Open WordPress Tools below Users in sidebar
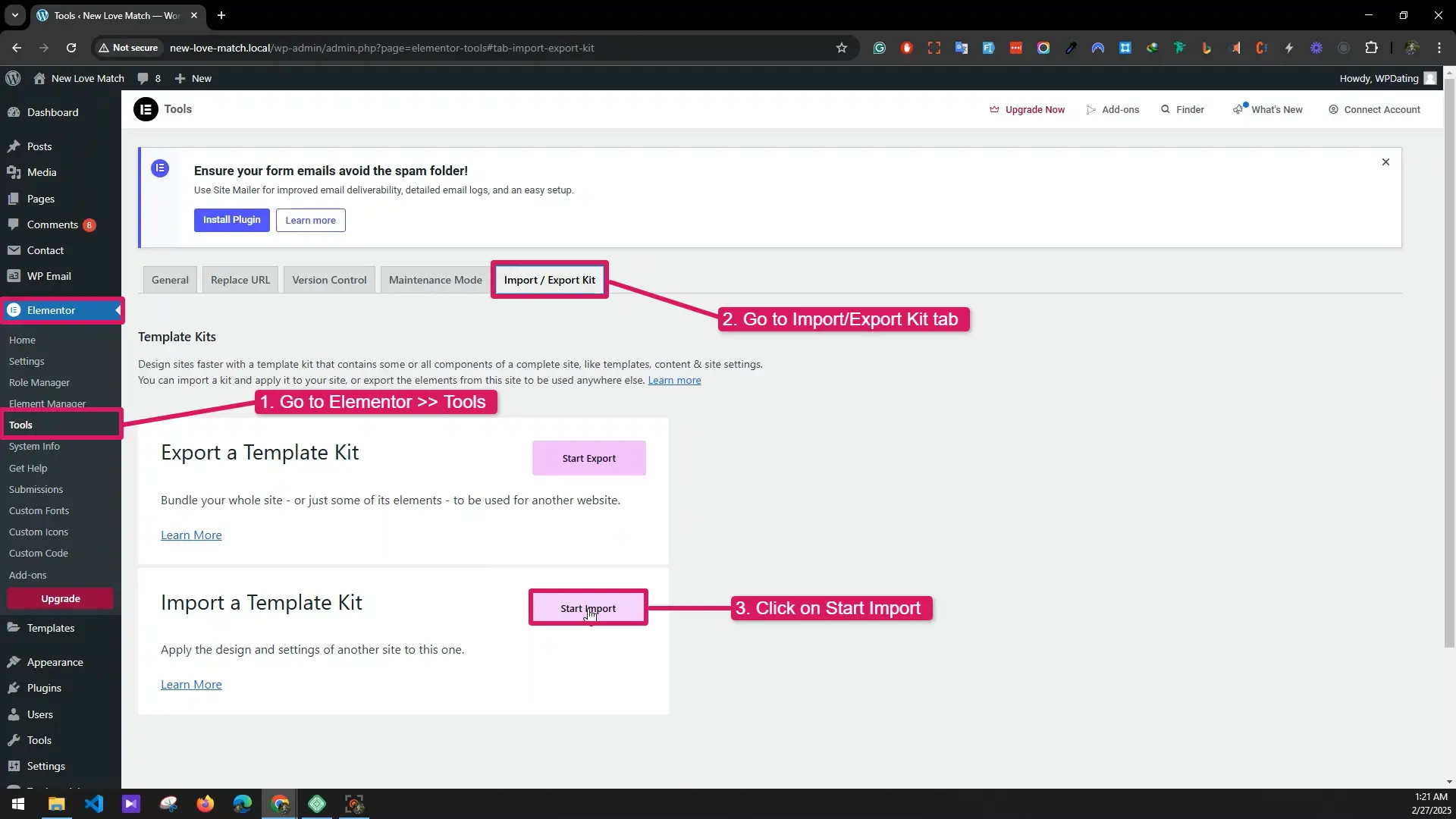 [x=61, y=740]
